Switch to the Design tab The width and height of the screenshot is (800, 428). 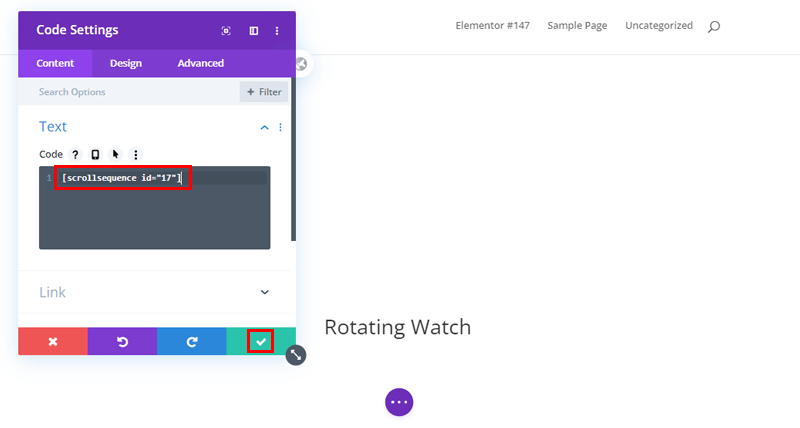[126, 63]
